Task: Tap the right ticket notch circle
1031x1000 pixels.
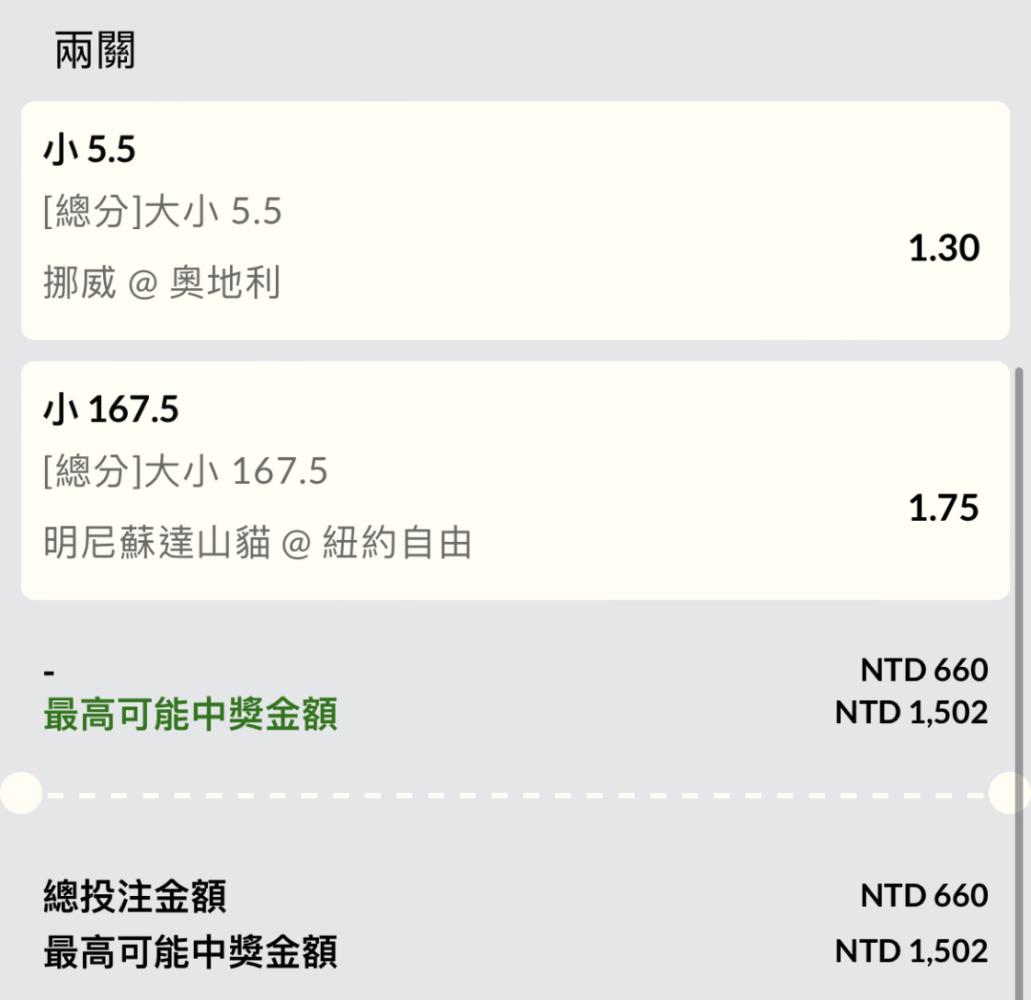Action: (x=1010, y=793)
